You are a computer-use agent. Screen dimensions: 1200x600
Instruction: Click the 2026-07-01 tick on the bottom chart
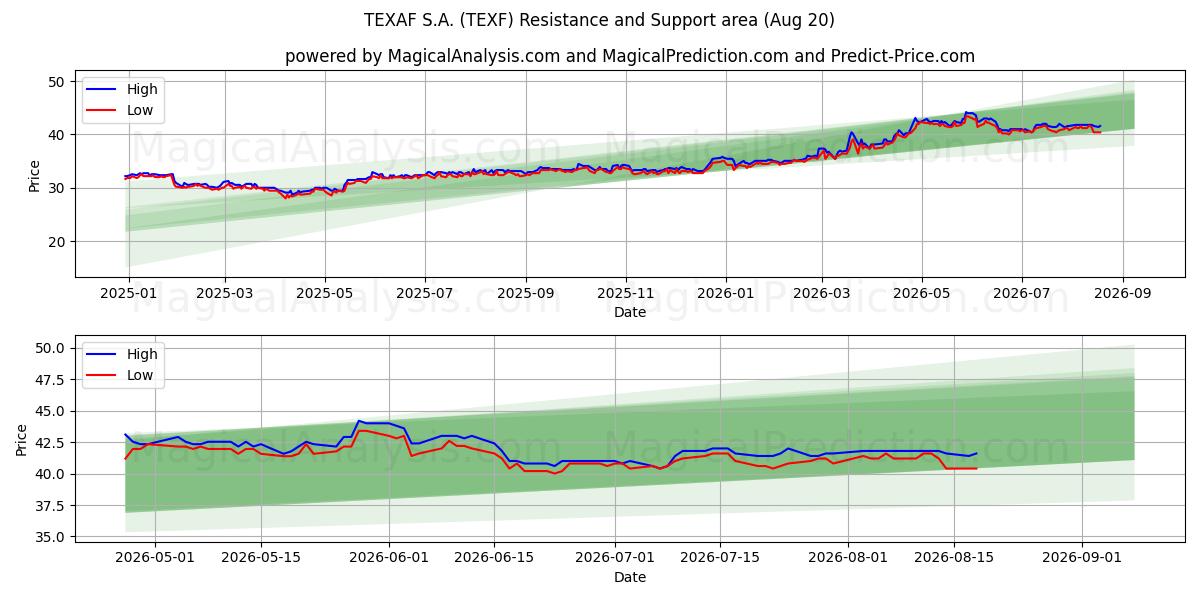[x=614, y=558]
